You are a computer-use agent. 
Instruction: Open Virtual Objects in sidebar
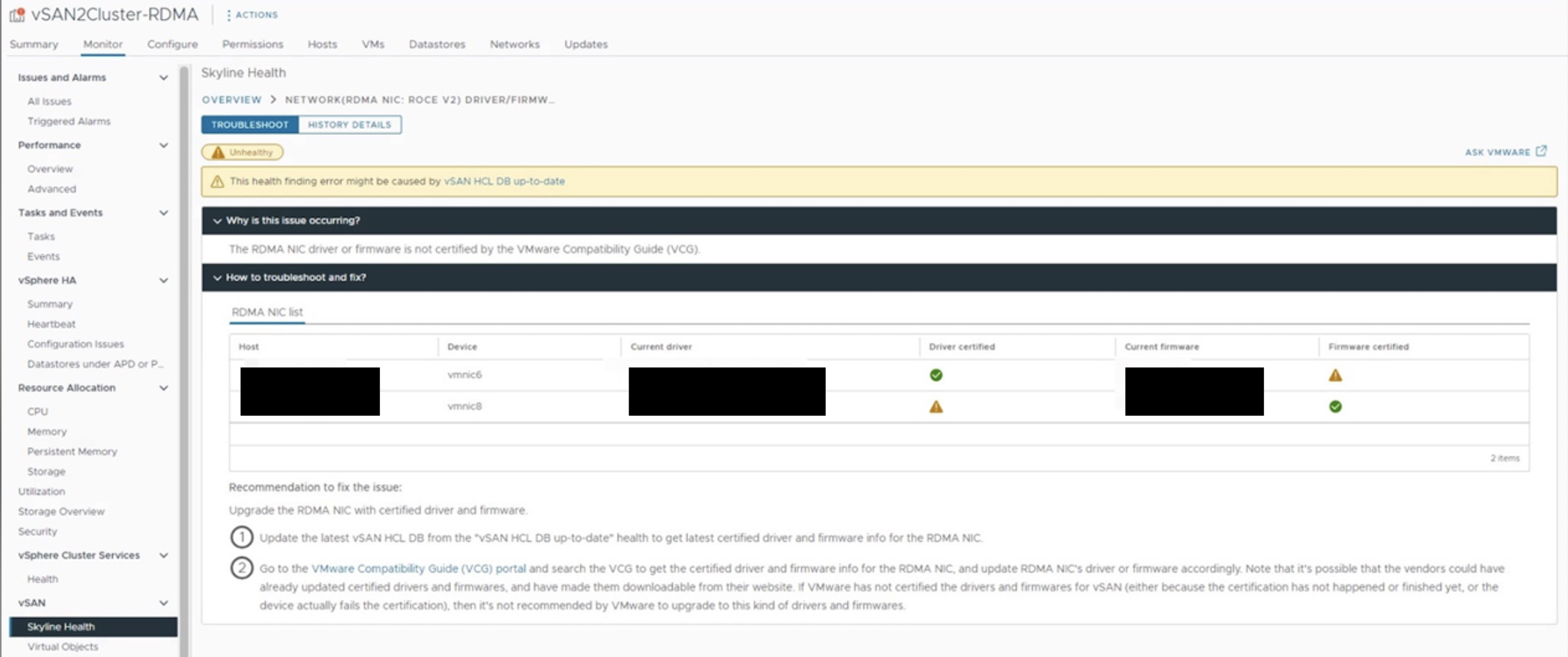[x=63, y=647]
